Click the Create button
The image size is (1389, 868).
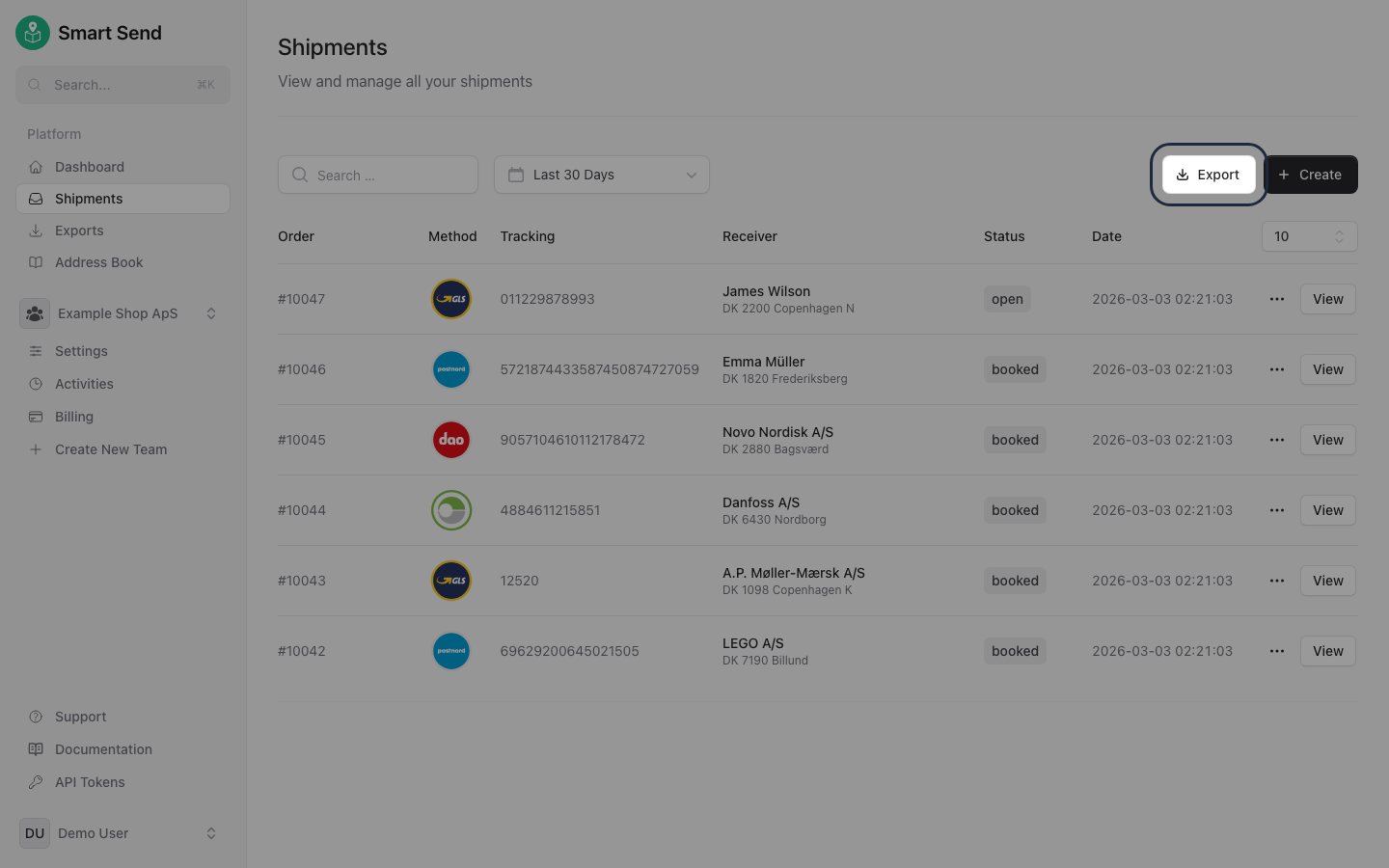point(1310,175)
